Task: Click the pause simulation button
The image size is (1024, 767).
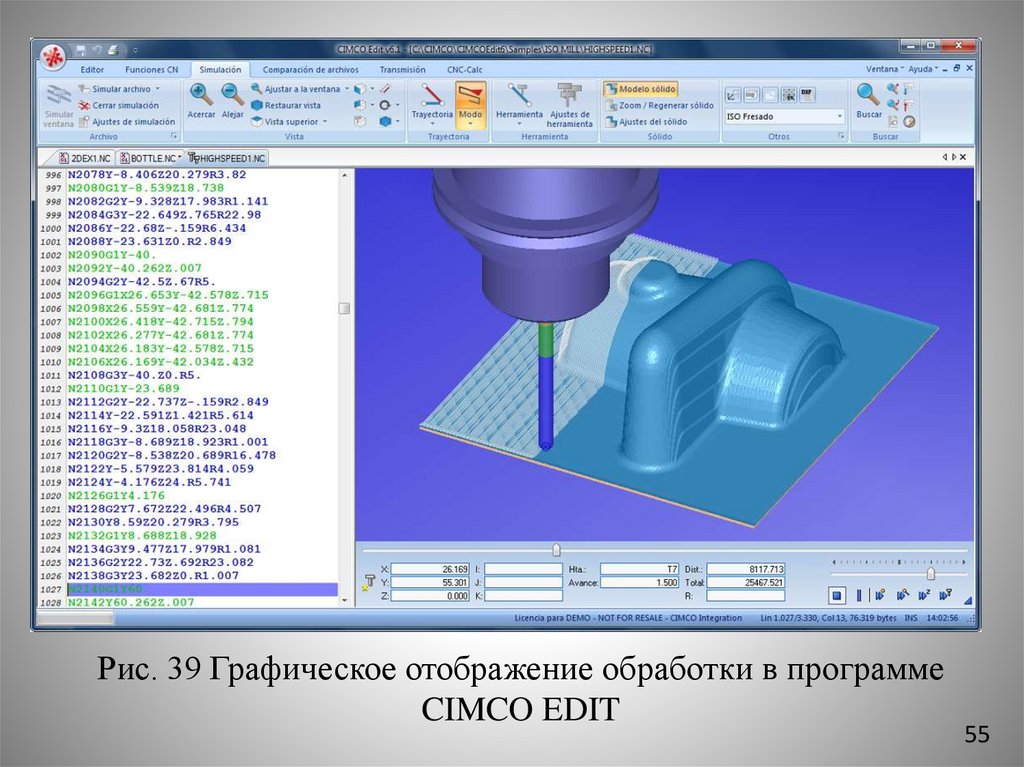Action: click(859, 595)
